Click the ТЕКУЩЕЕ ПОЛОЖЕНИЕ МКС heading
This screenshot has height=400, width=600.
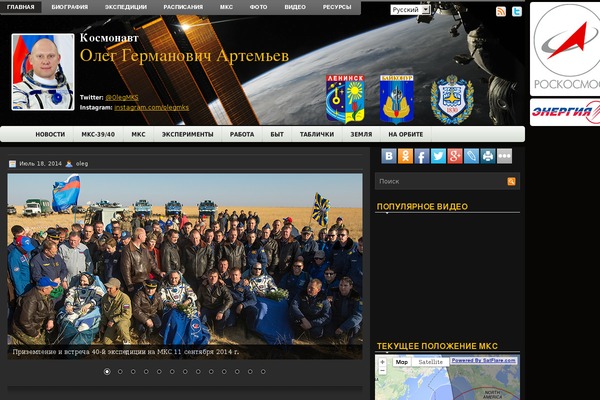(x=437, y=346)
